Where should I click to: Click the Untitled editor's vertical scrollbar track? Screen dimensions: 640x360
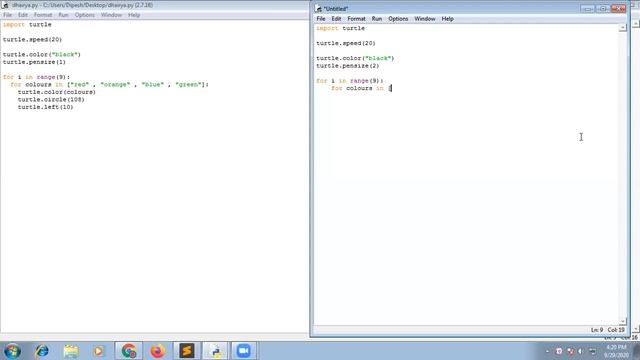[x=622, y=175]
